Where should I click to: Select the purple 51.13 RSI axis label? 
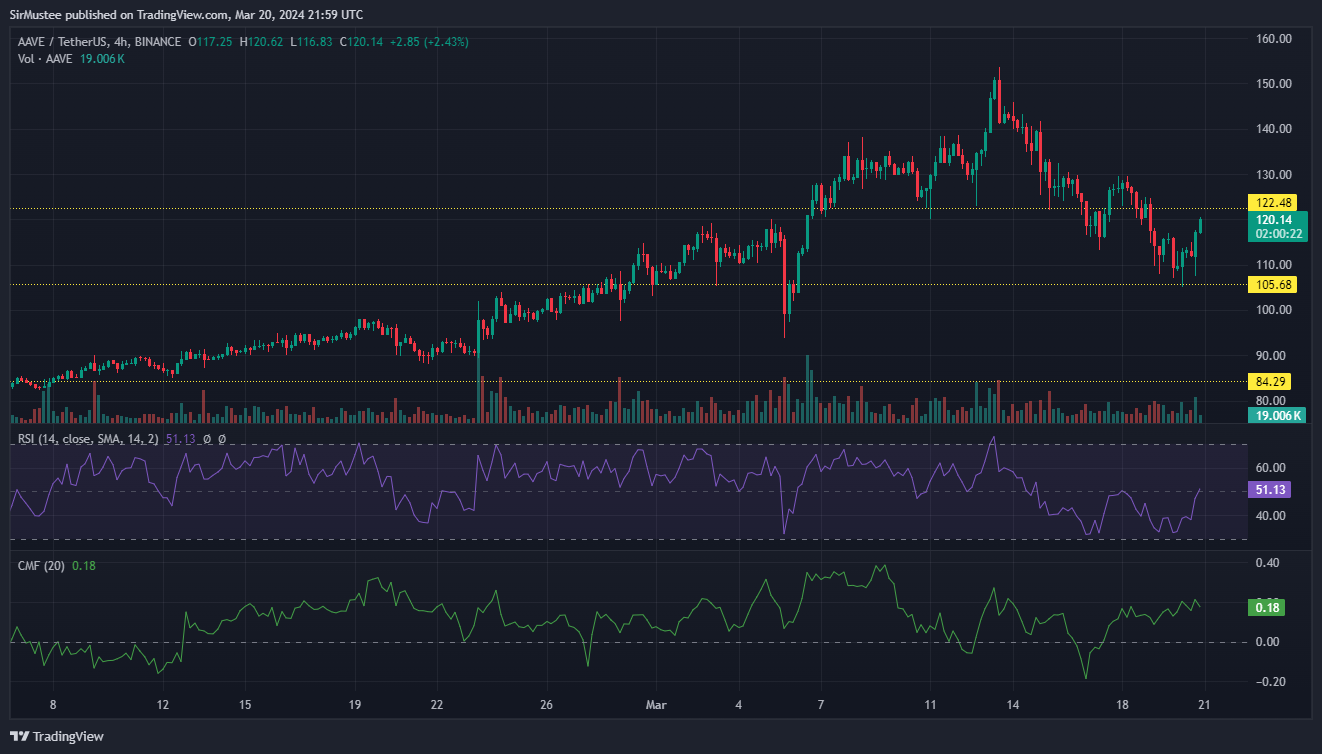1276,490
